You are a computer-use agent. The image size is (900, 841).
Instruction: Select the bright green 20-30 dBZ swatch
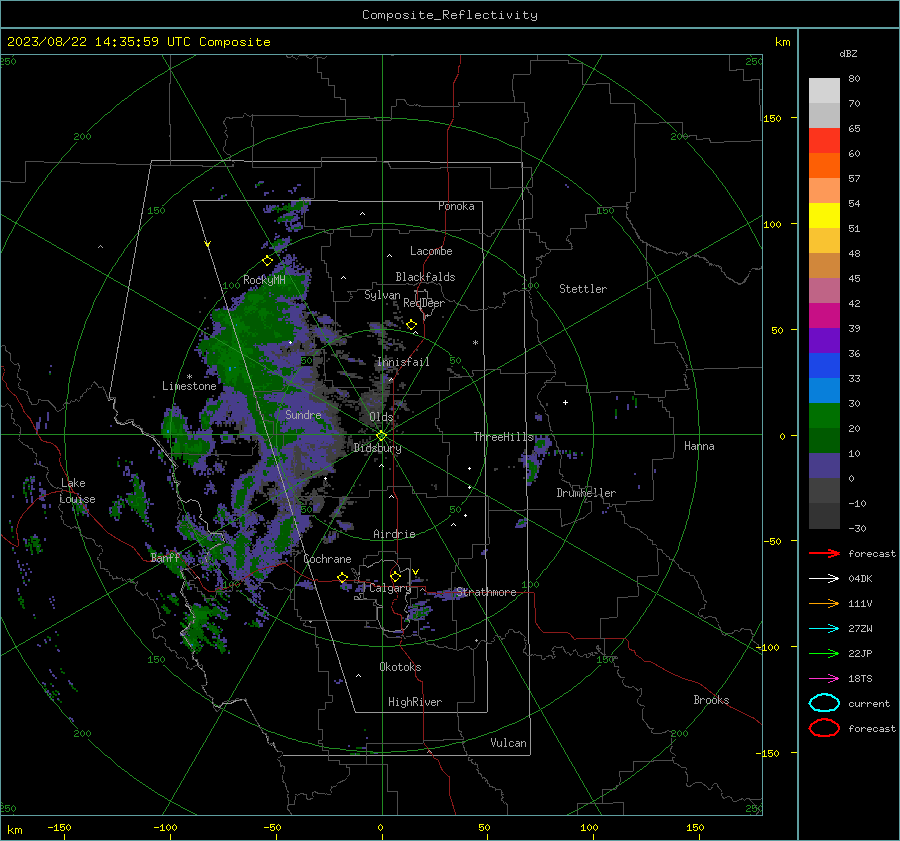pos(824,416)
